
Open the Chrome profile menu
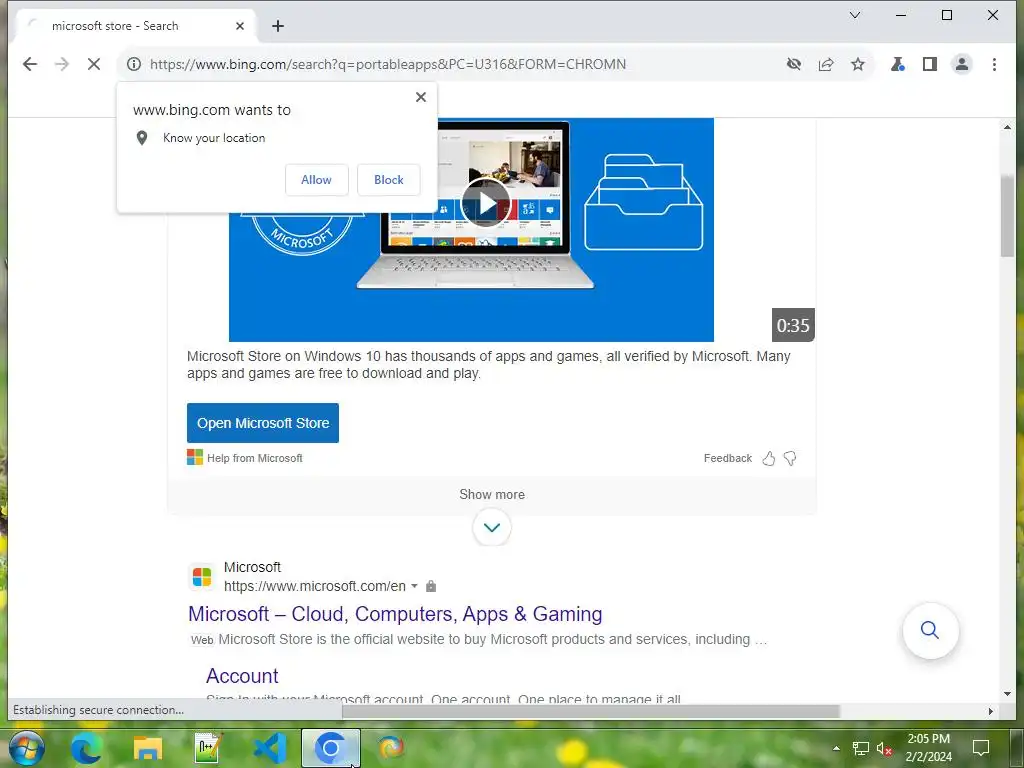(x=962, y=64)
